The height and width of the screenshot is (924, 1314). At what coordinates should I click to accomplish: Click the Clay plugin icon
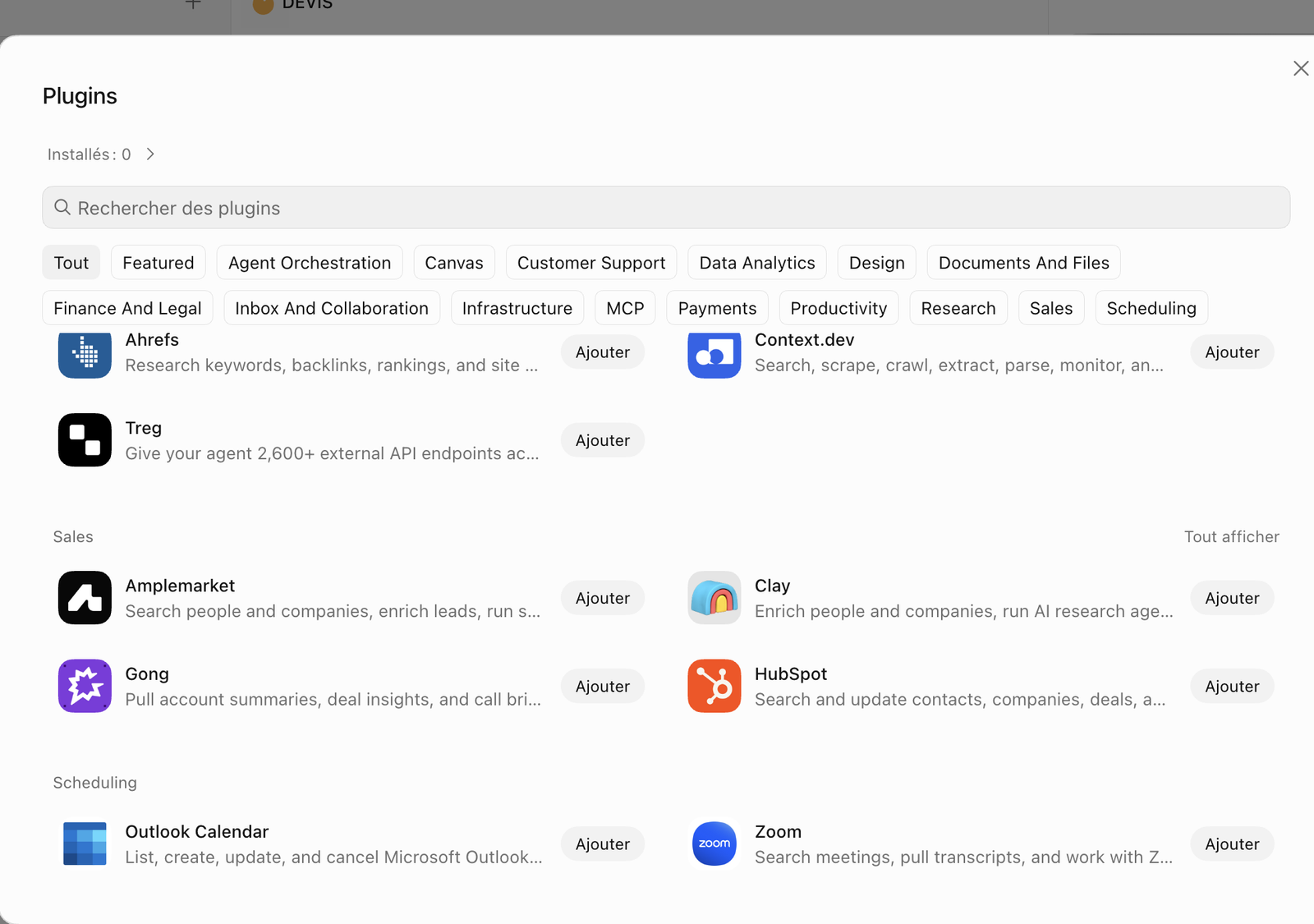click(714, 598)
